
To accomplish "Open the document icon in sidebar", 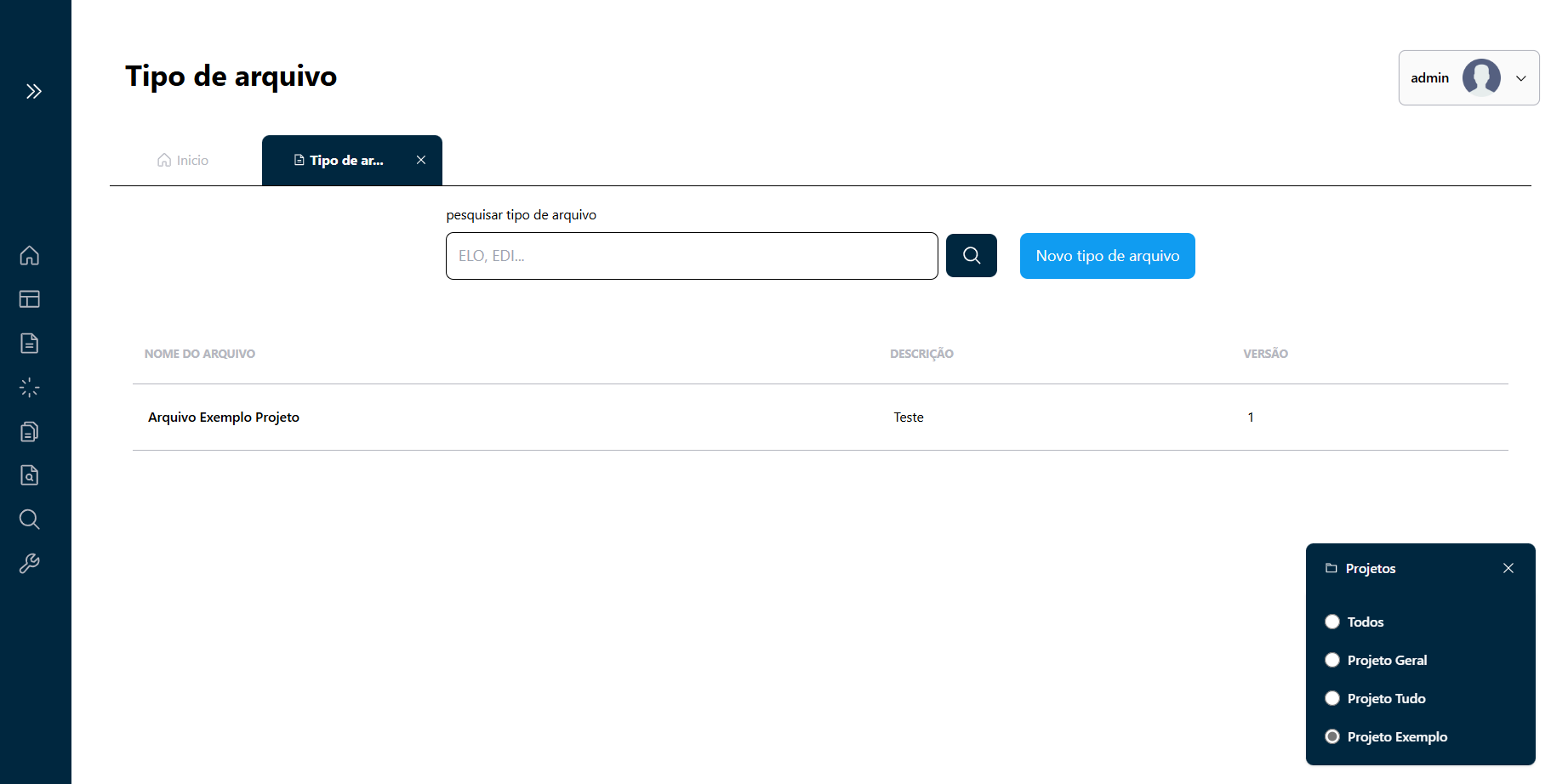I will (30, 344).
